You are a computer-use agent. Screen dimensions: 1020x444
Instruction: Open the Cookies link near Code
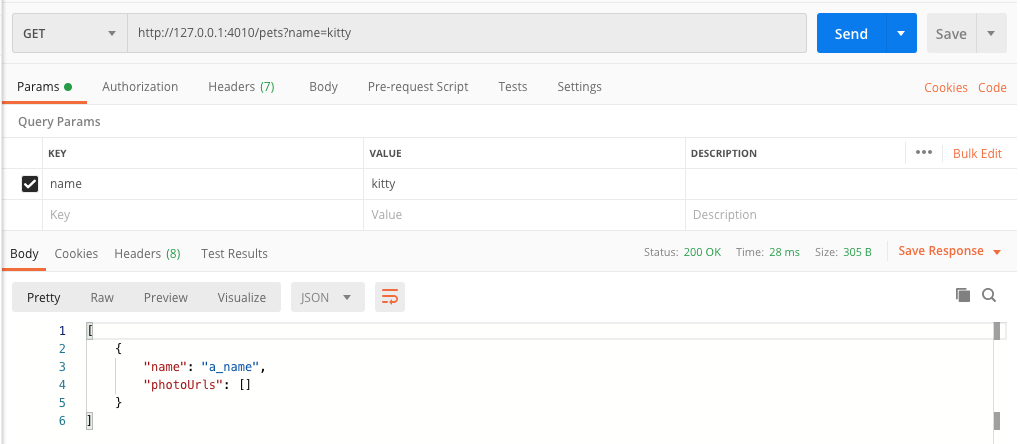945,87
